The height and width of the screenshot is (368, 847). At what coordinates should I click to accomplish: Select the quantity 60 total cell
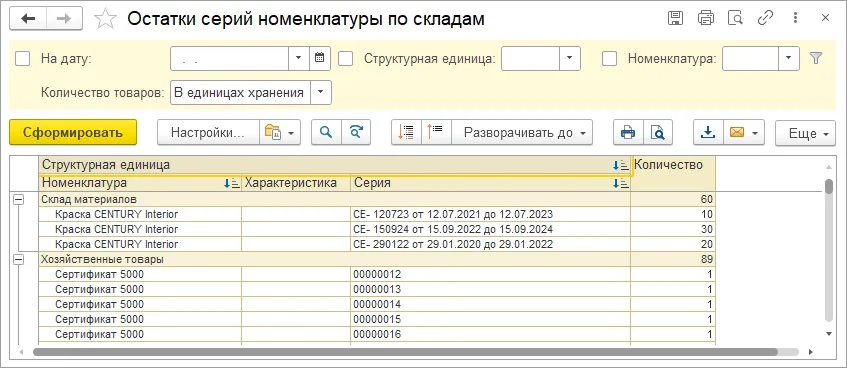(x=673, y=199)
